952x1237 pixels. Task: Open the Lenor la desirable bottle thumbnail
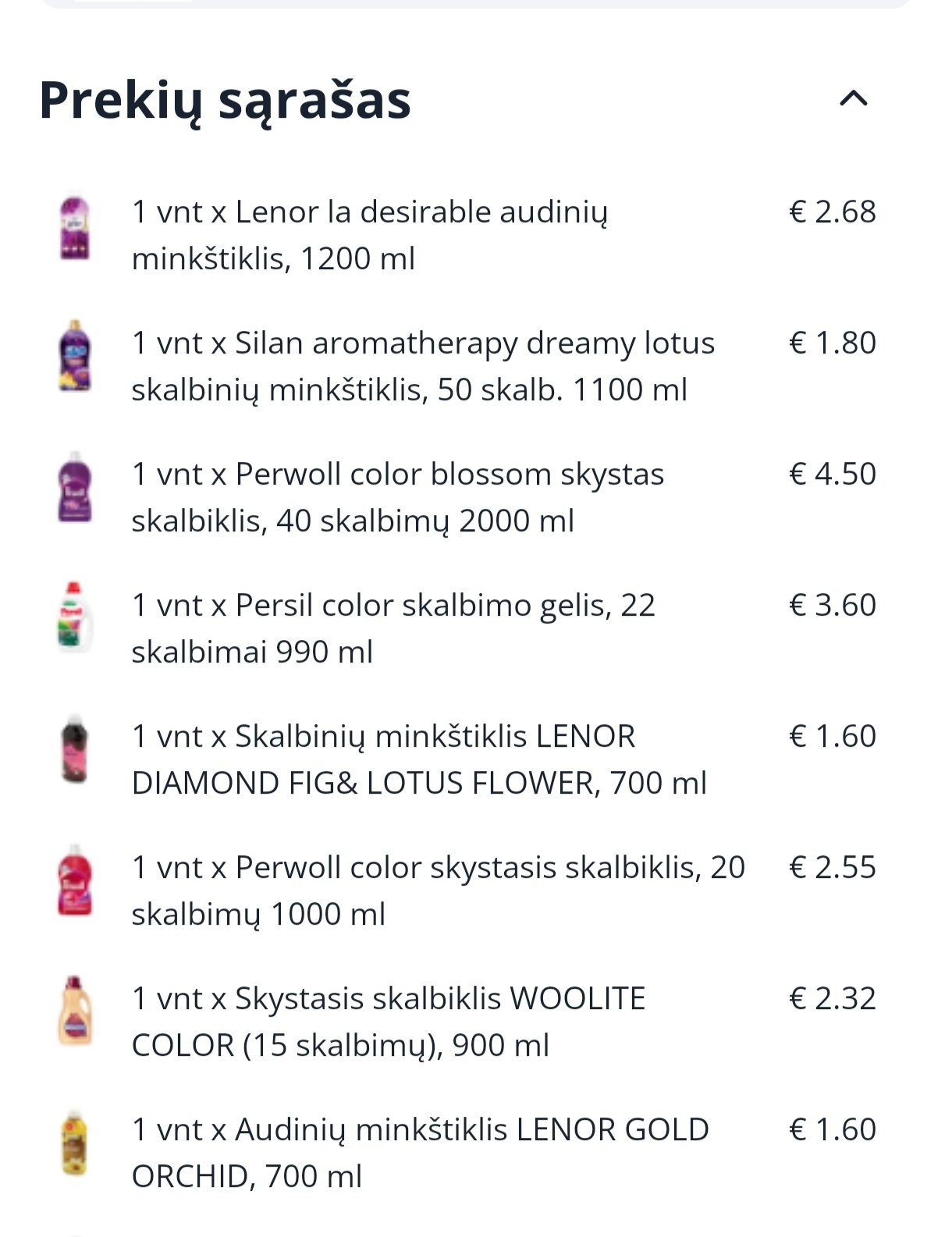75,227
